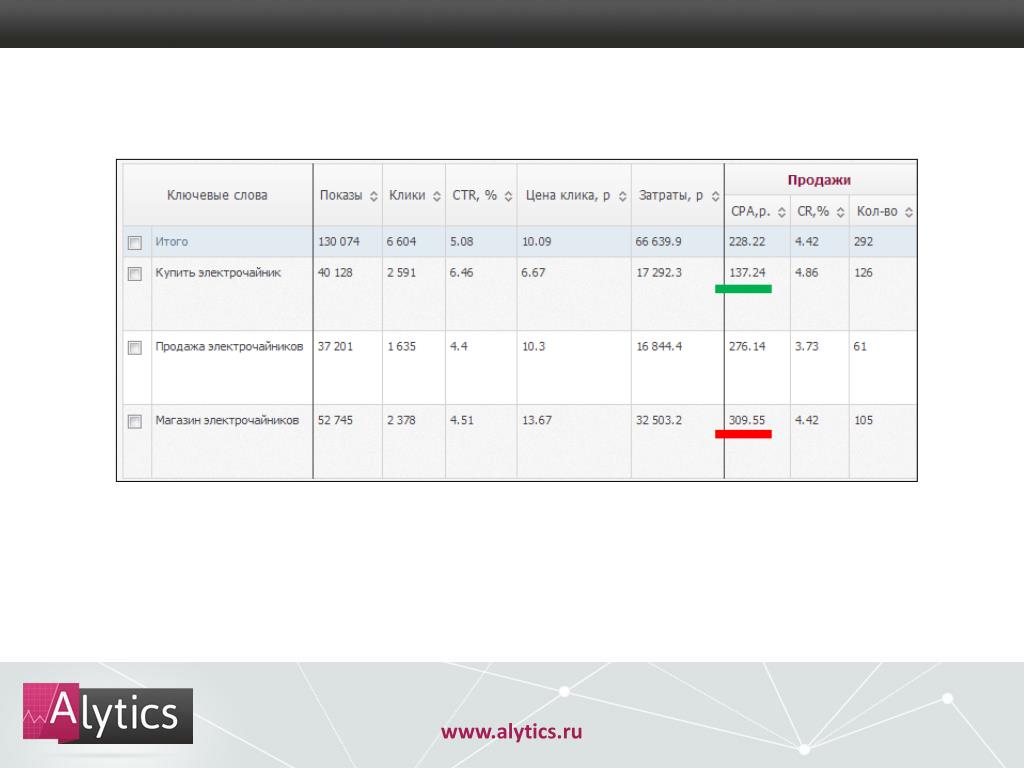Sort by Затраты column arrows
Image resolution: width=1024 pixels, height=768 pixels.
pyautogui.click(x=715, y=196)
